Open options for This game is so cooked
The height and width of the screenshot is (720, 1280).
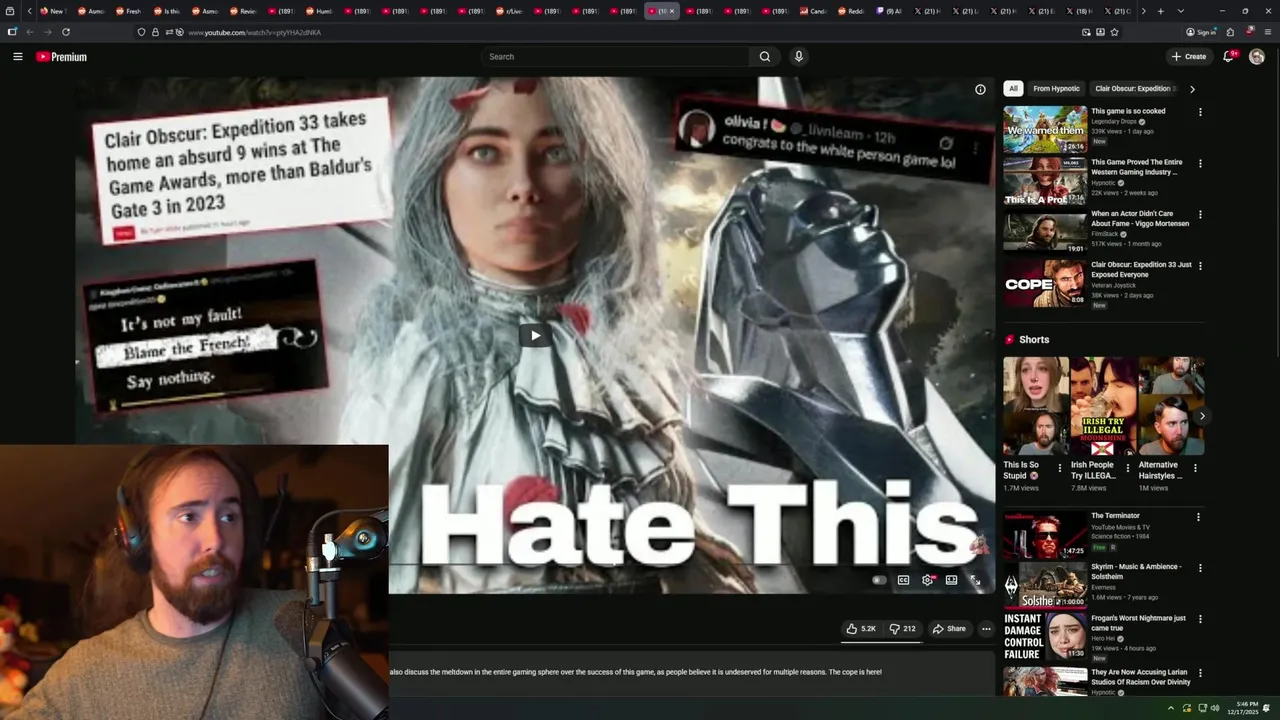pos(1200,112)
